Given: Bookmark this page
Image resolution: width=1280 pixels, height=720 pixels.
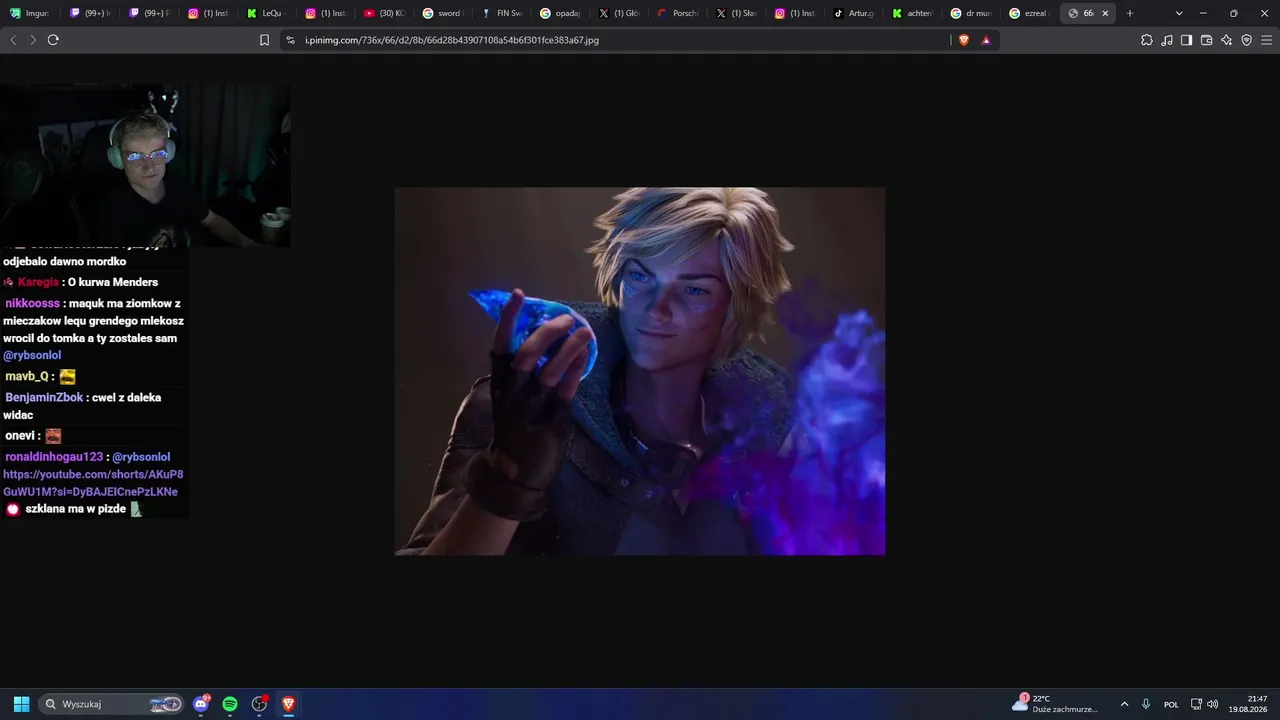Looking at the screenshot, I should pos(264,40).
